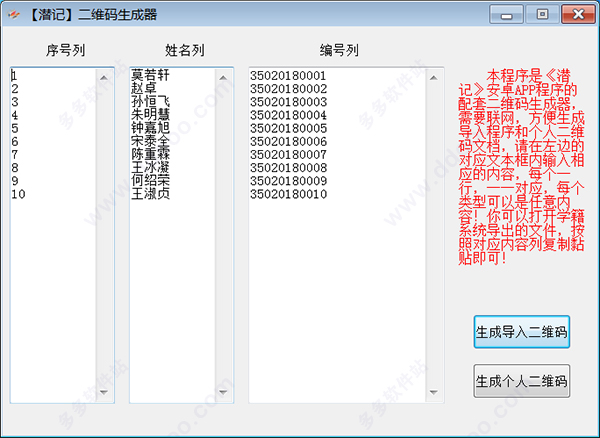600x438 pixels.
Task: Click serial number 2 in 序号列
Action: (x=15, y=89)
